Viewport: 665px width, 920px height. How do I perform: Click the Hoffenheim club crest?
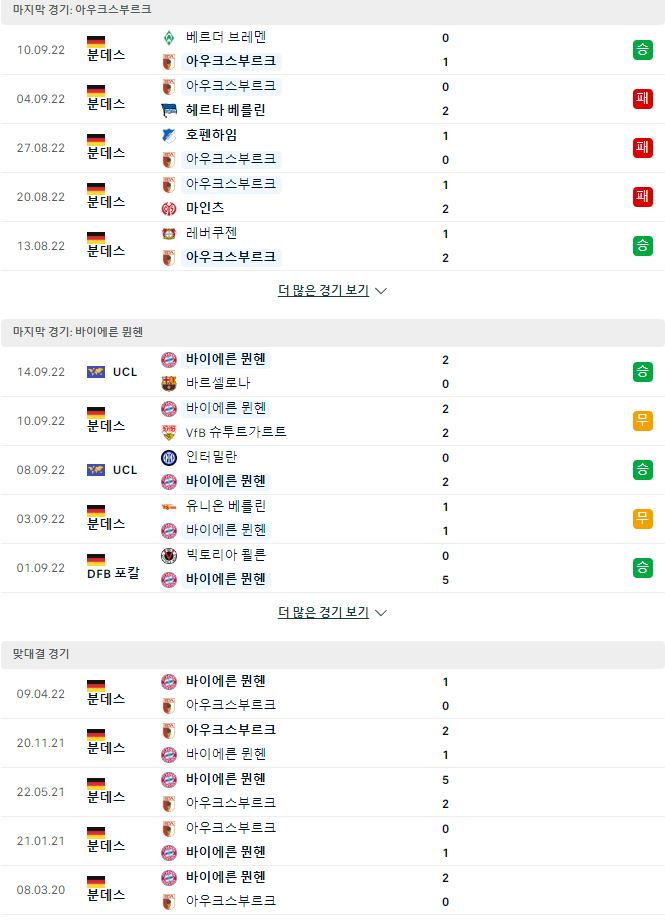(168, 136)
